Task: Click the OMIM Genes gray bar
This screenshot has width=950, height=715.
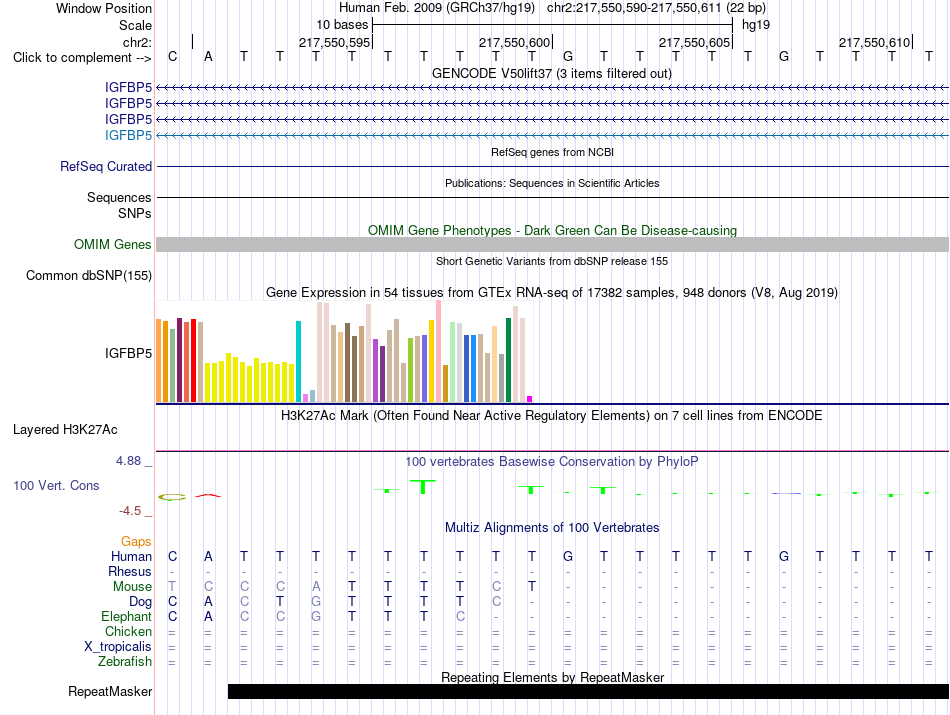Action: [552, 244]
